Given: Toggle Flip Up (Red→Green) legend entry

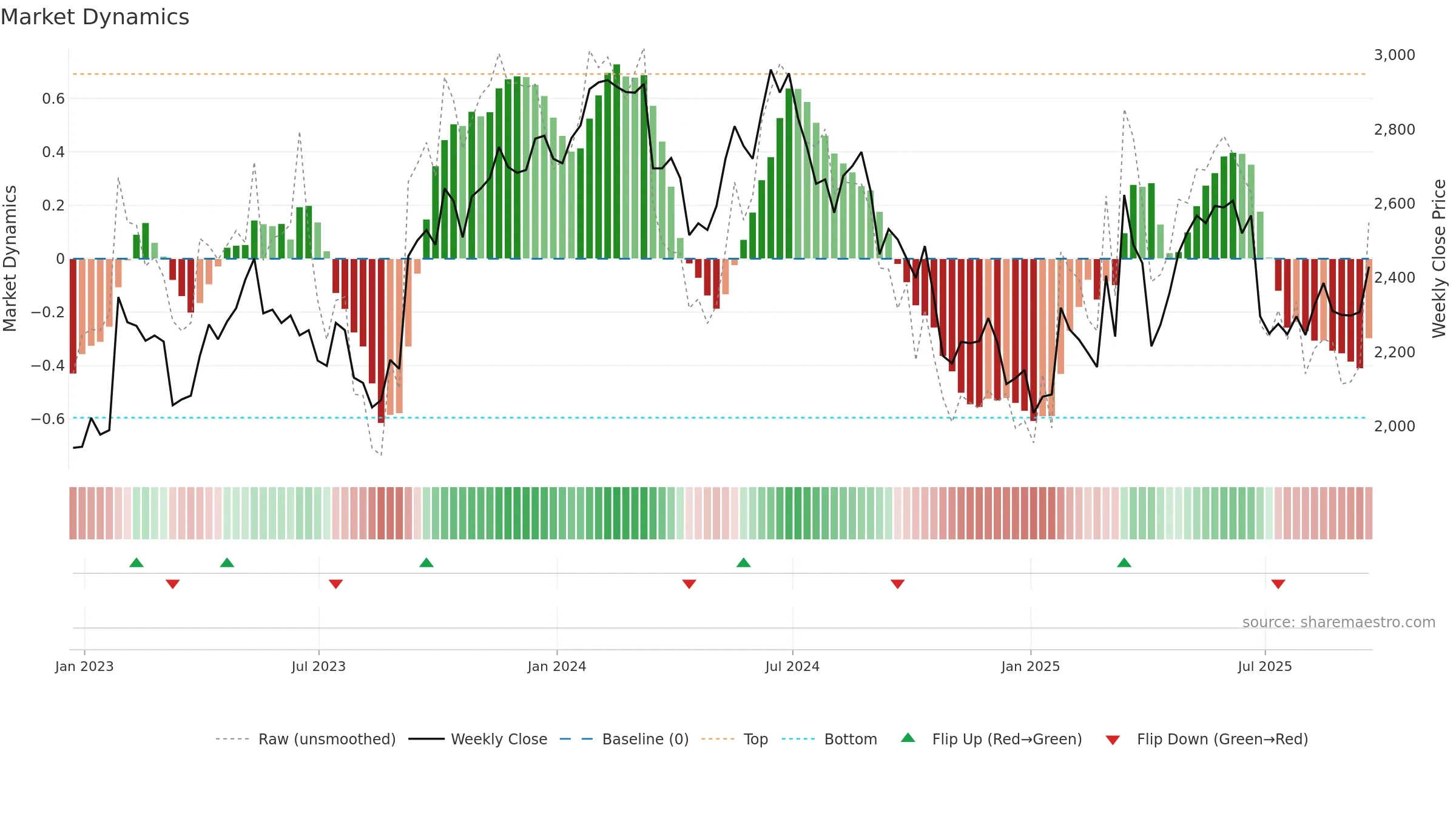Looking at the screenshot, I should tap(991, 739).
